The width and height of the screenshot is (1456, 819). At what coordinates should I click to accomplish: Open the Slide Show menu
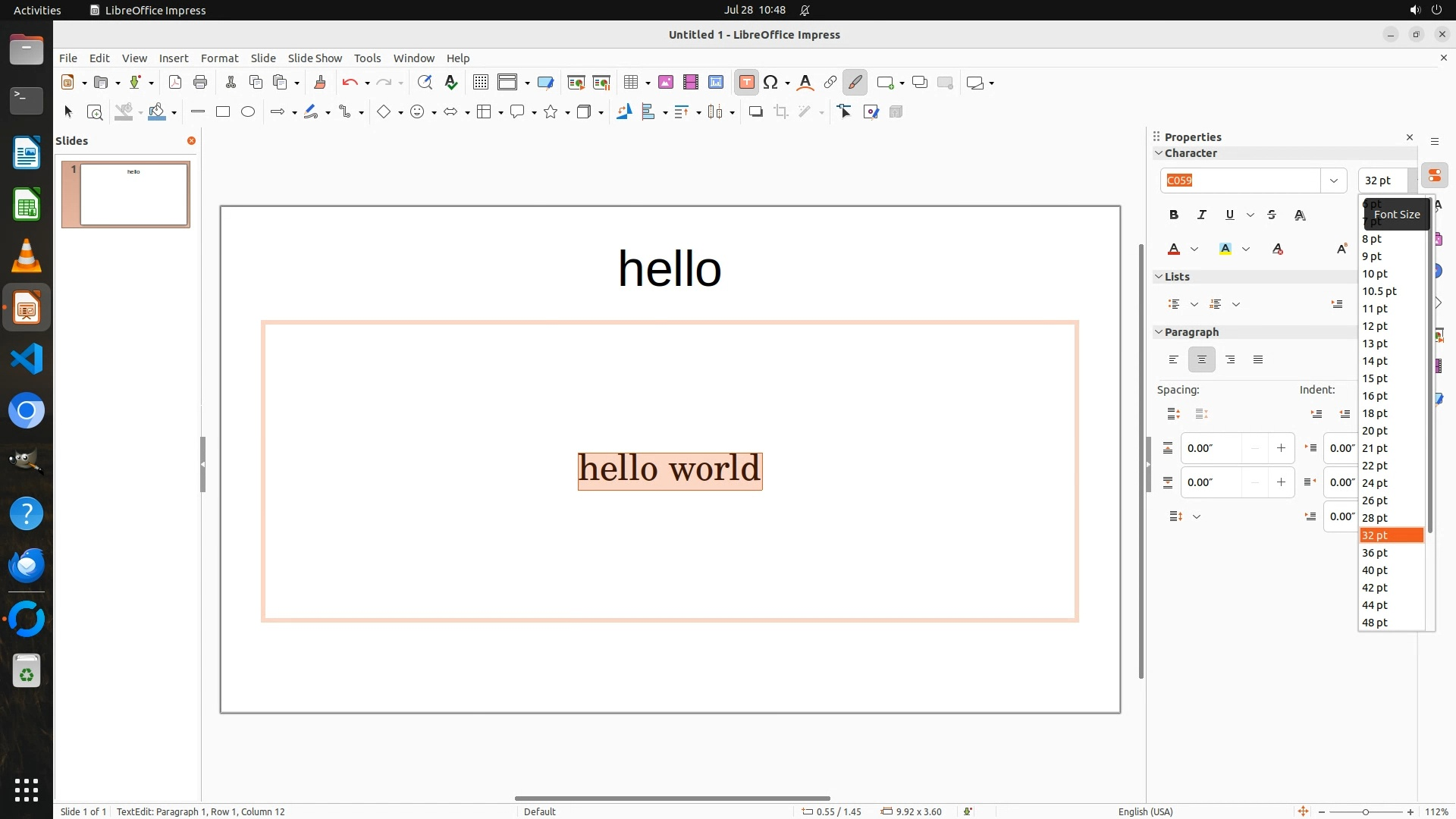tap(315, 58)
